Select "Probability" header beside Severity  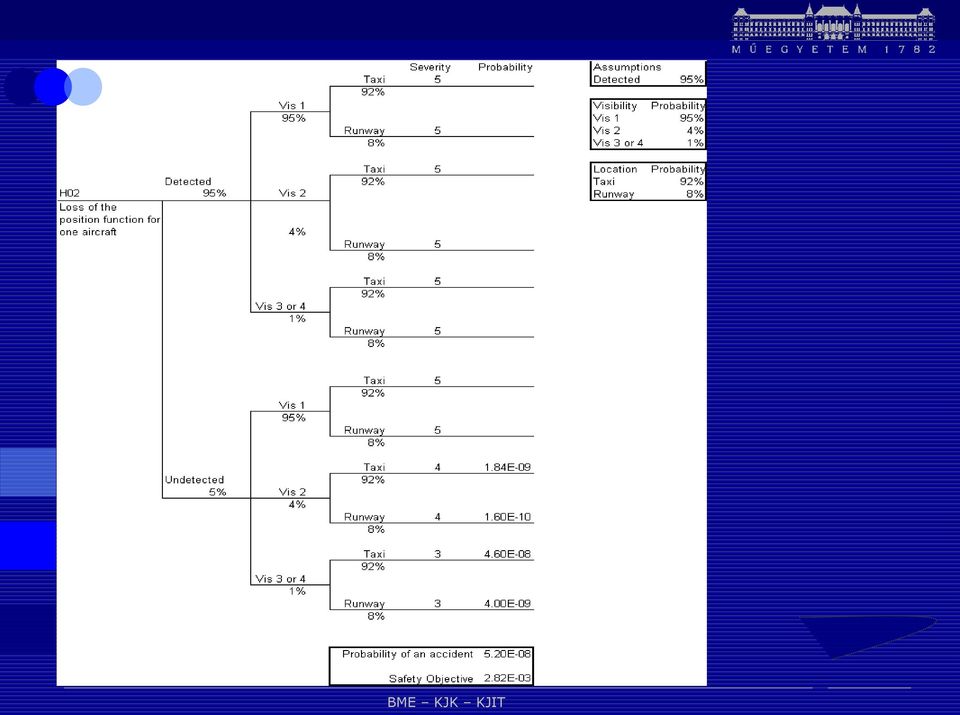click(x=505, y=67)
